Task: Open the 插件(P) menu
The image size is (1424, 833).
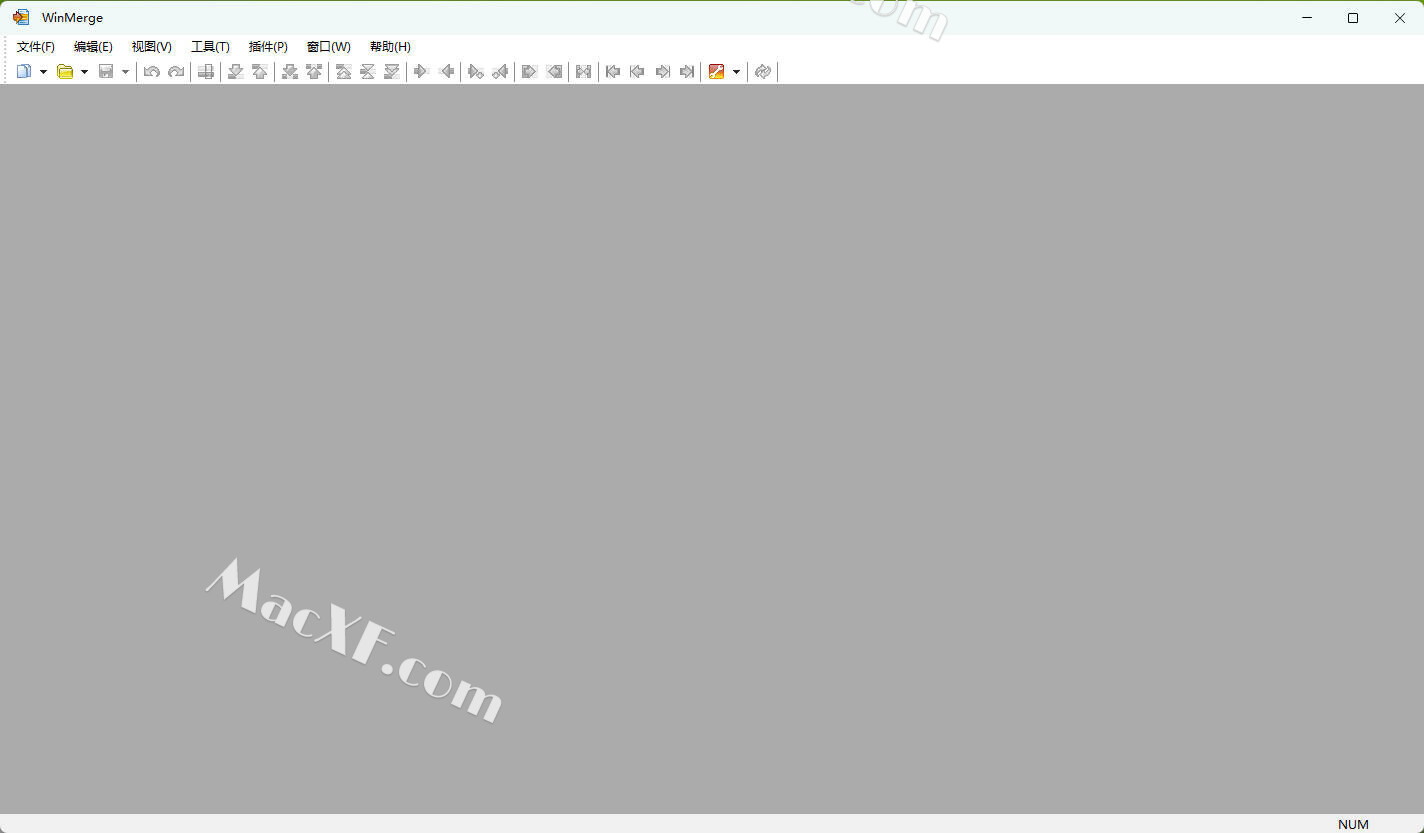Action: pos(268,46)
